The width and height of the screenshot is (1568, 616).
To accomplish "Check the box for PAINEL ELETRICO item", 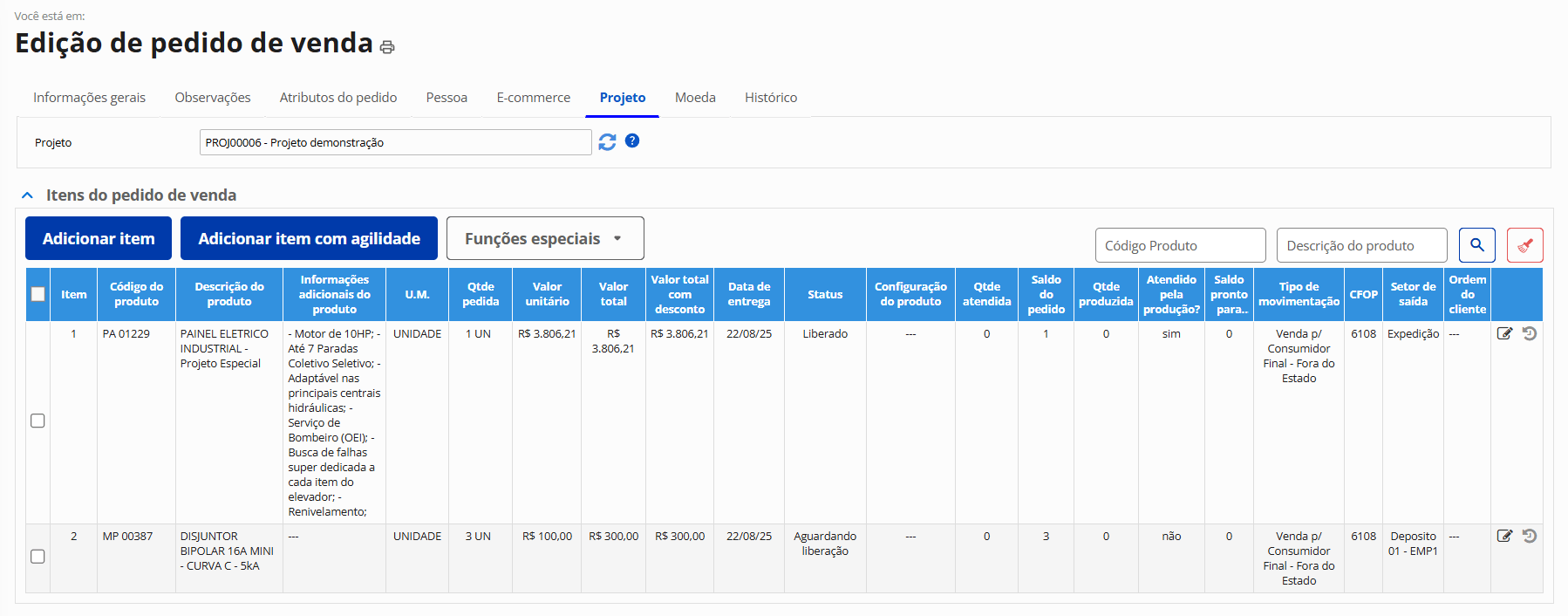I will coord(37,421).
